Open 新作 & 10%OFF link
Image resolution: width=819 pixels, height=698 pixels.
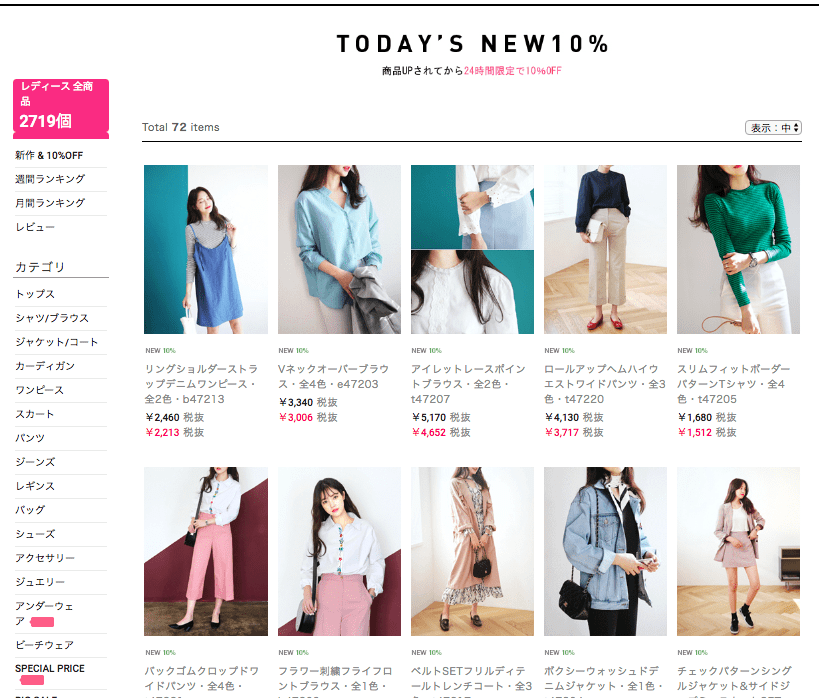49,155
